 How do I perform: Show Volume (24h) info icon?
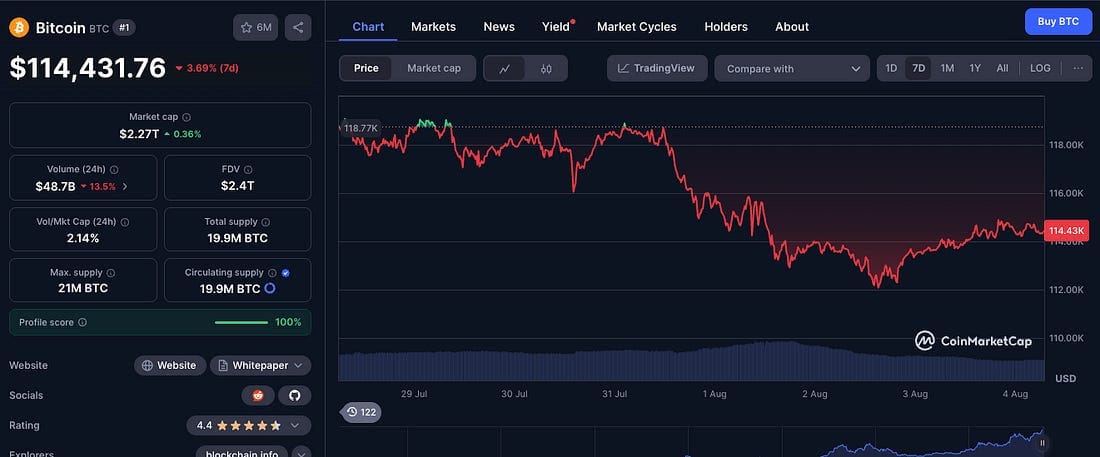[x=114, y=169]
